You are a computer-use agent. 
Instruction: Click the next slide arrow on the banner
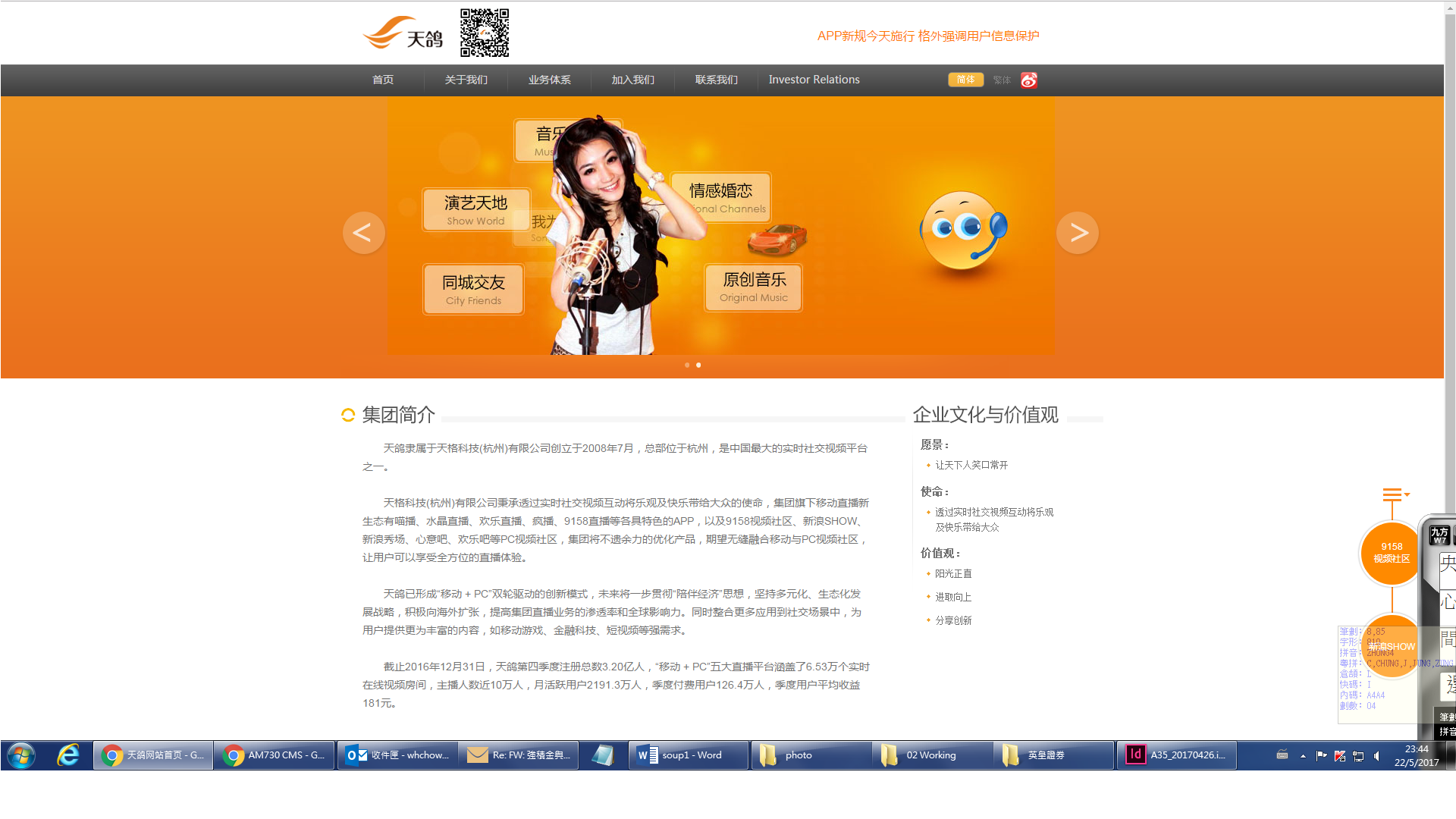pyautogui.click(x=1077, y=233)
